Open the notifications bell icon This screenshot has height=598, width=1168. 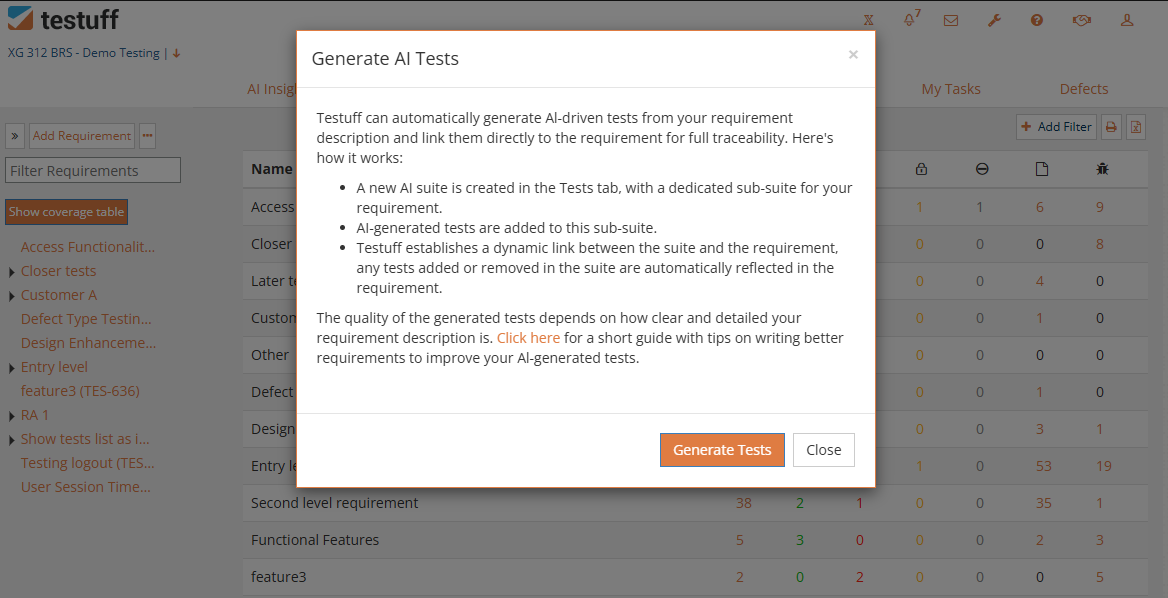coord(910,20)
